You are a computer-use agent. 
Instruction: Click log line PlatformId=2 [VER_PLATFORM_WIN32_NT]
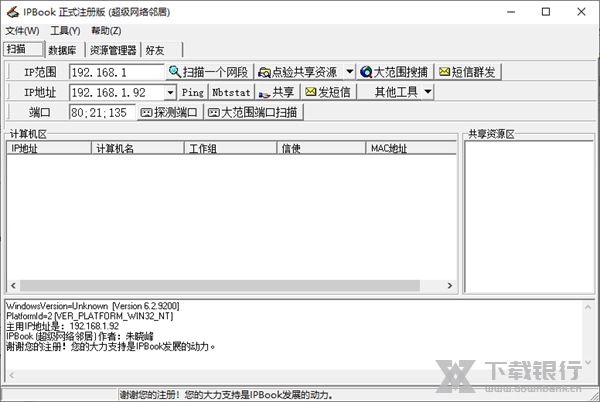[x=90, y=316]
